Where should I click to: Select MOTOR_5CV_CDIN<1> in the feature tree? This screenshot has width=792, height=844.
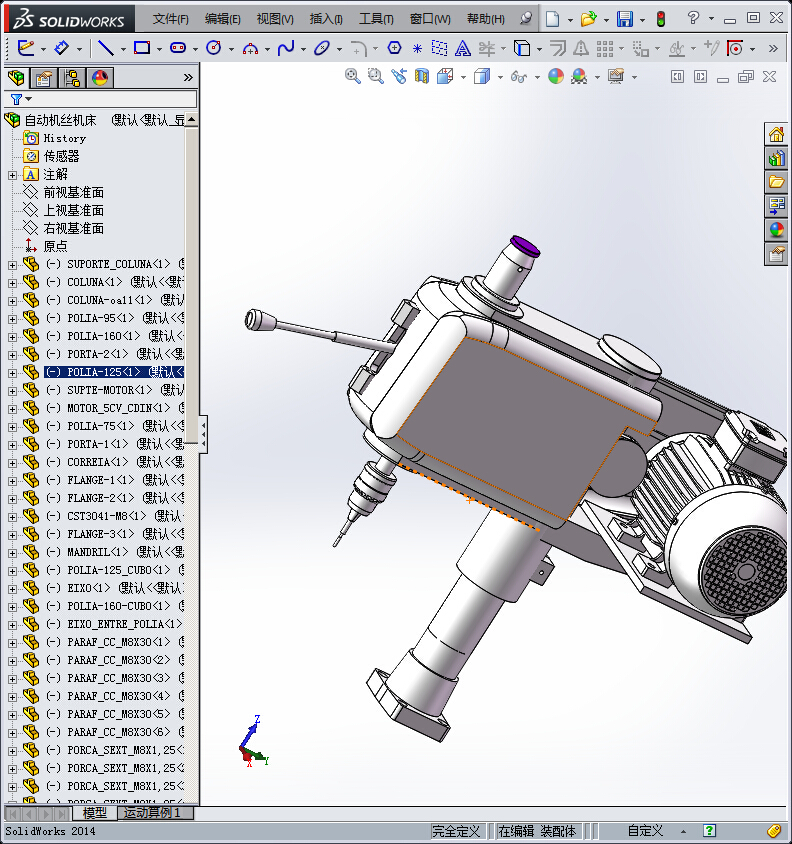click(x=111, y=408)
